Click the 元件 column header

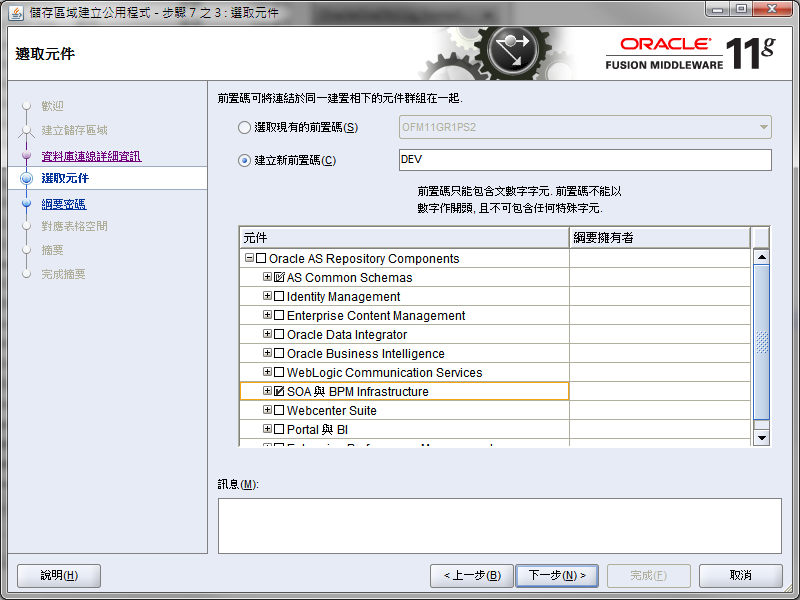click(x=404, y=238)
